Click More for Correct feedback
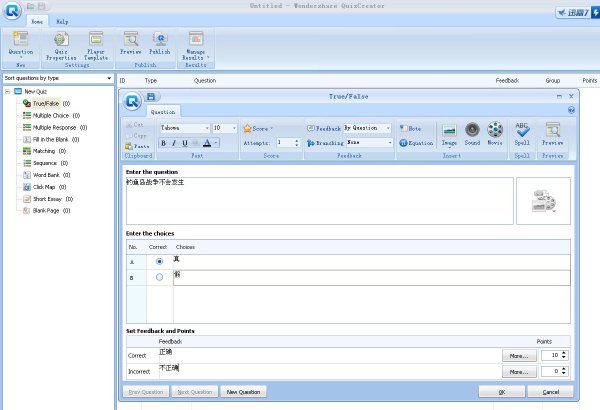 (x=519, y=356)
